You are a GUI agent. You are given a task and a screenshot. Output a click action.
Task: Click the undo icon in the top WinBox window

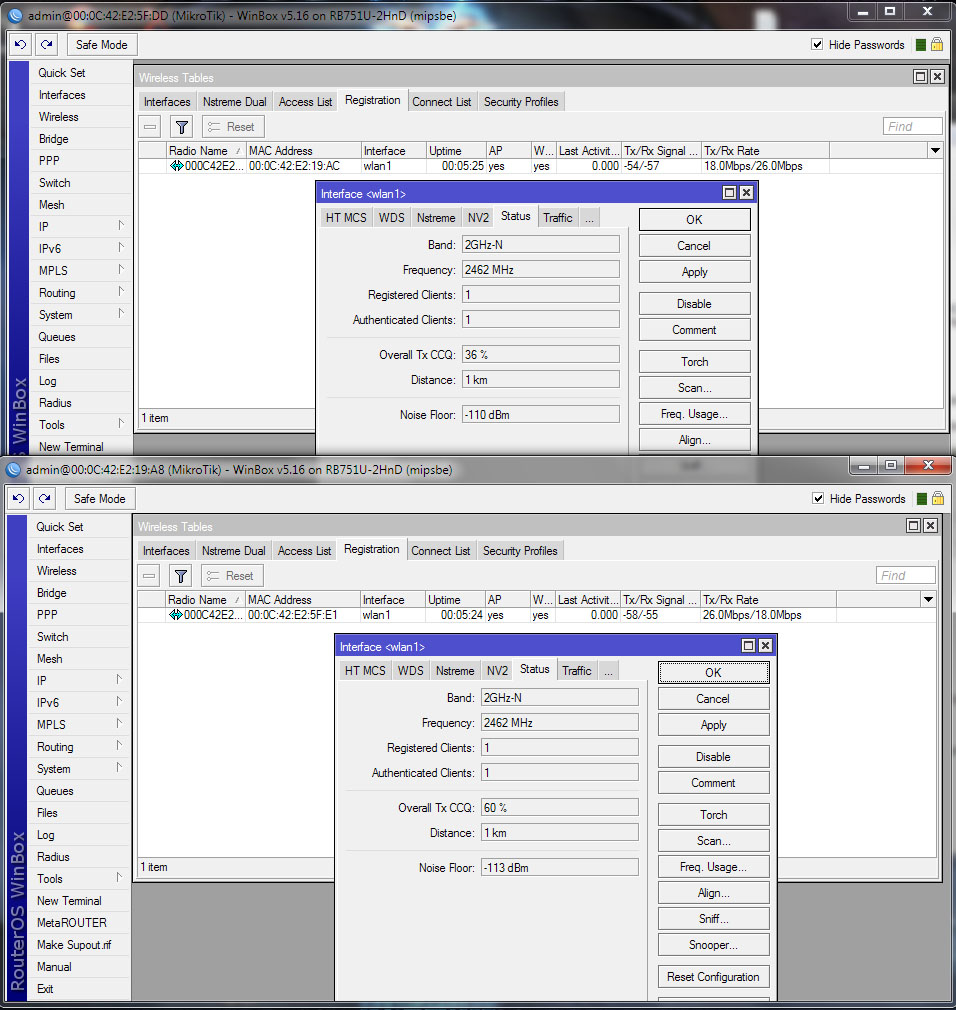point(21,44)
